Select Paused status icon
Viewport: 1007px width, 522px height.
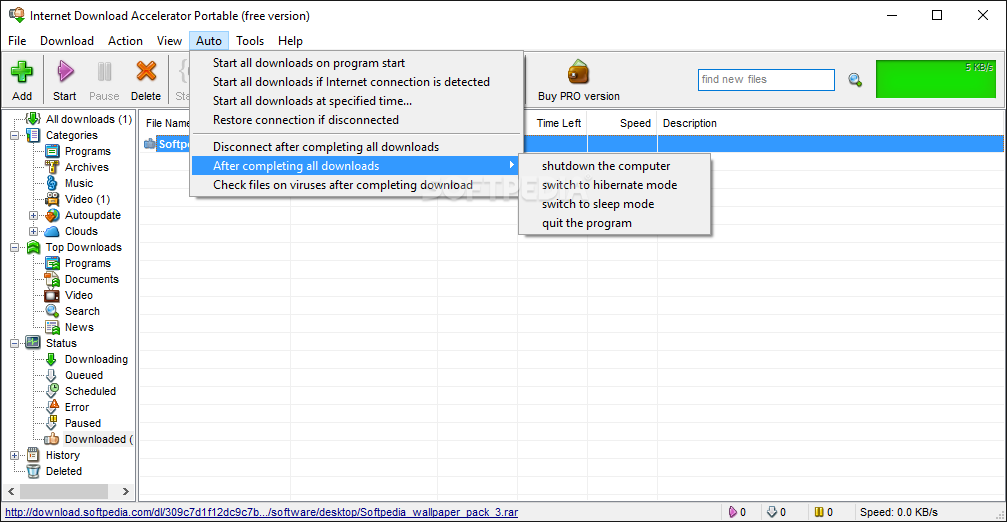tap(52, 423)
